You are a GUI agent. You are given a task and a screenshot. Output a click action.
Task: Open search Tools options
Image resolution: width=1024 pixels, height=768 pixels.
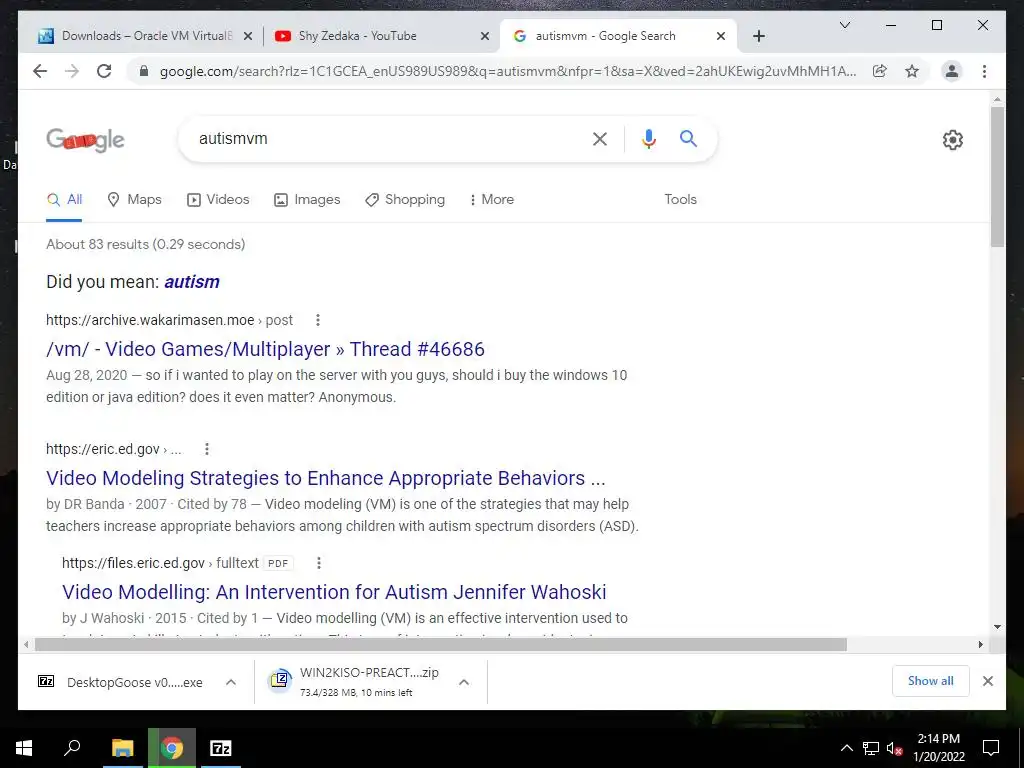(x=680, y=199)
